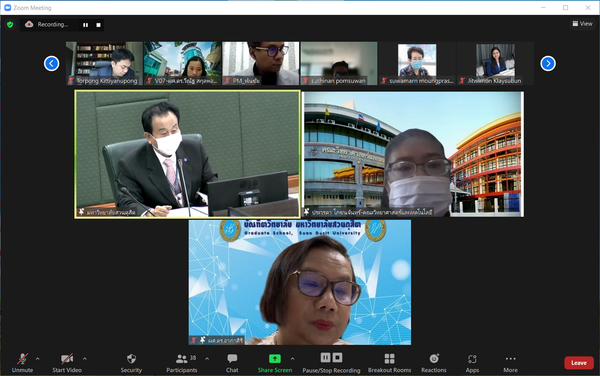
Task: Open the Security shield icon
Action: [x=131, y=359]
